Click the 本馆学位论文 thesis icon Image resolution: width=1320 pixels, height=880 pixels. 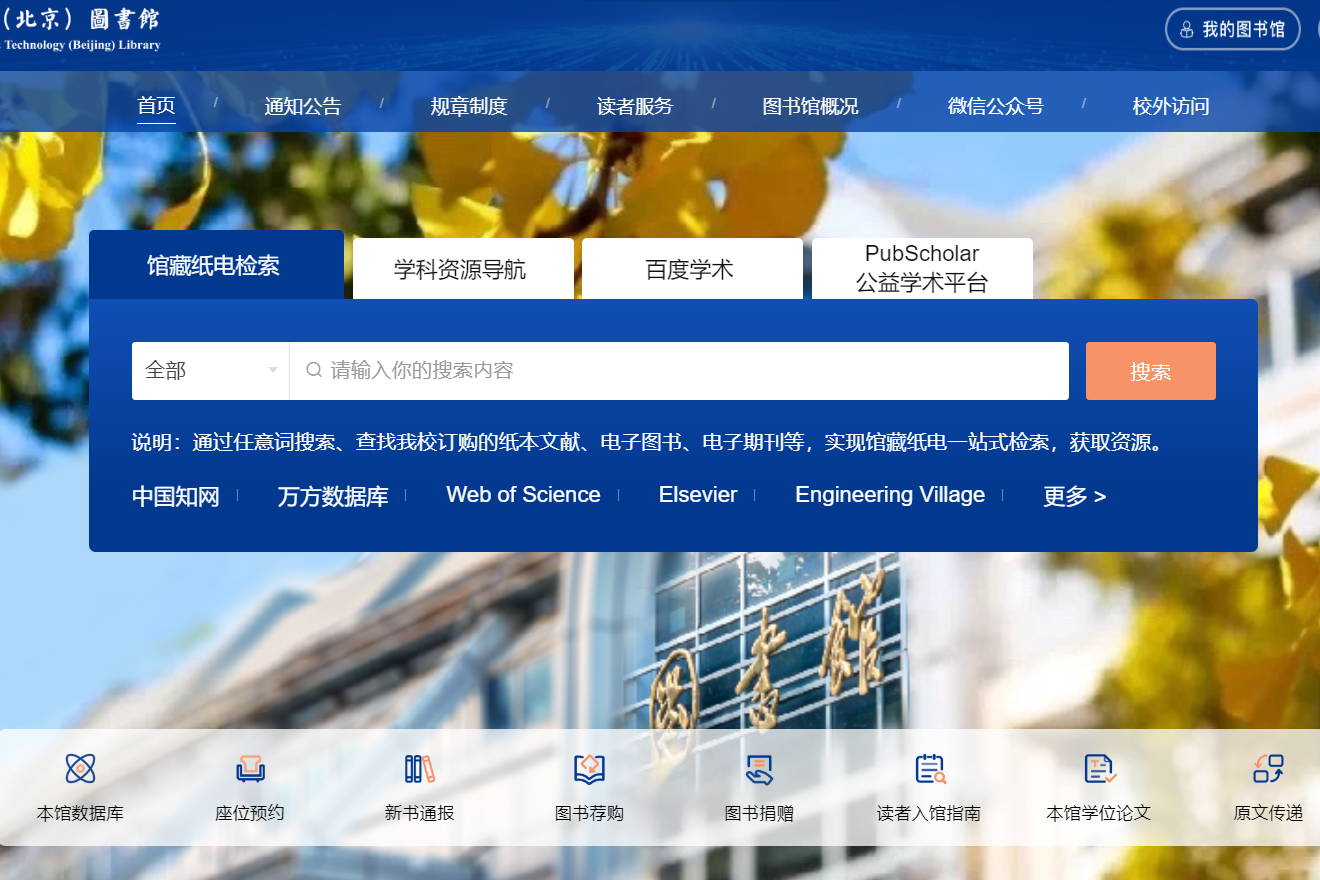[x=1099, y=768]
